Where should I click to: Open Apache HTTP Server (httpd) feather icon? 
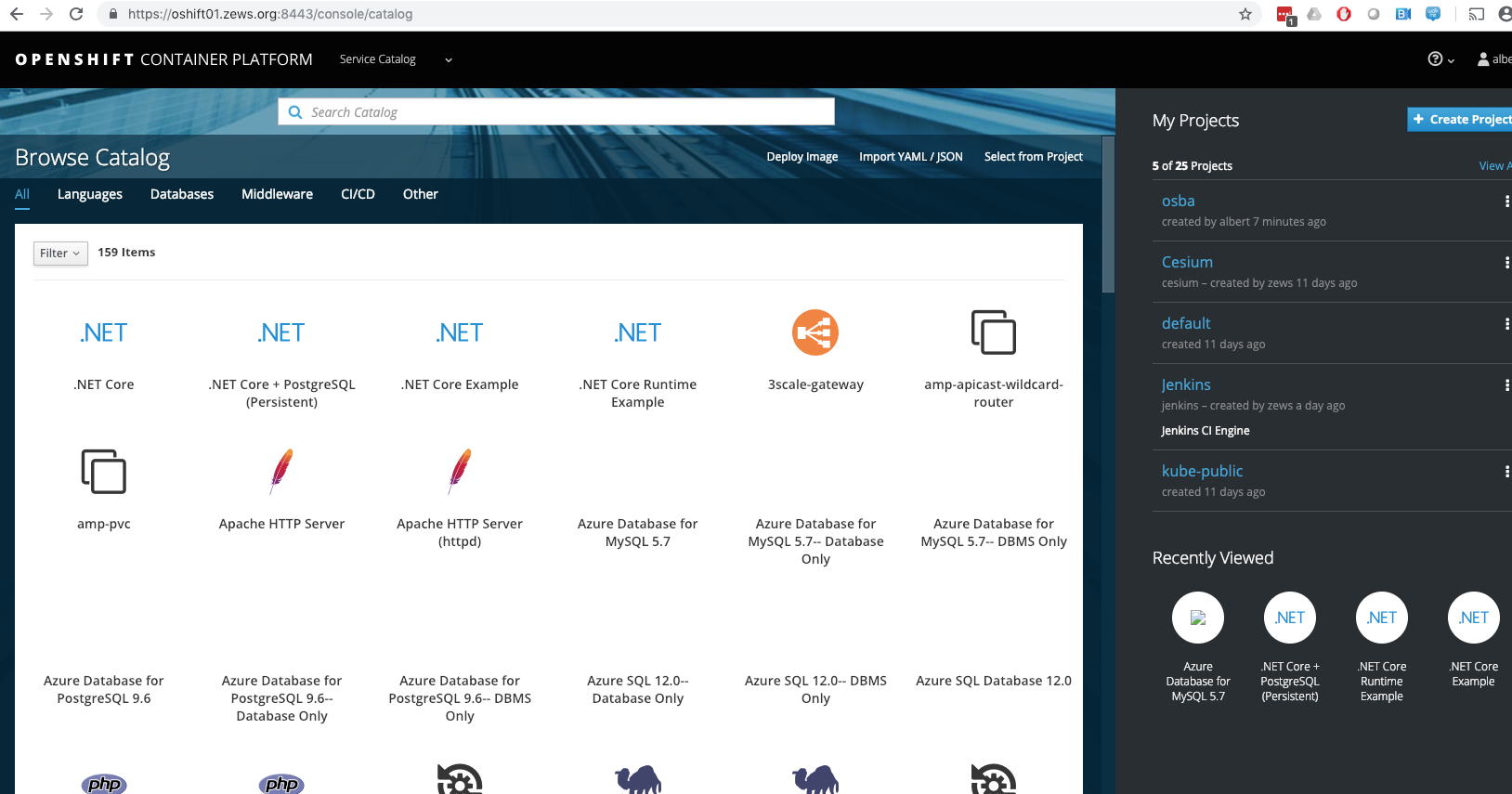pos(460,472)
